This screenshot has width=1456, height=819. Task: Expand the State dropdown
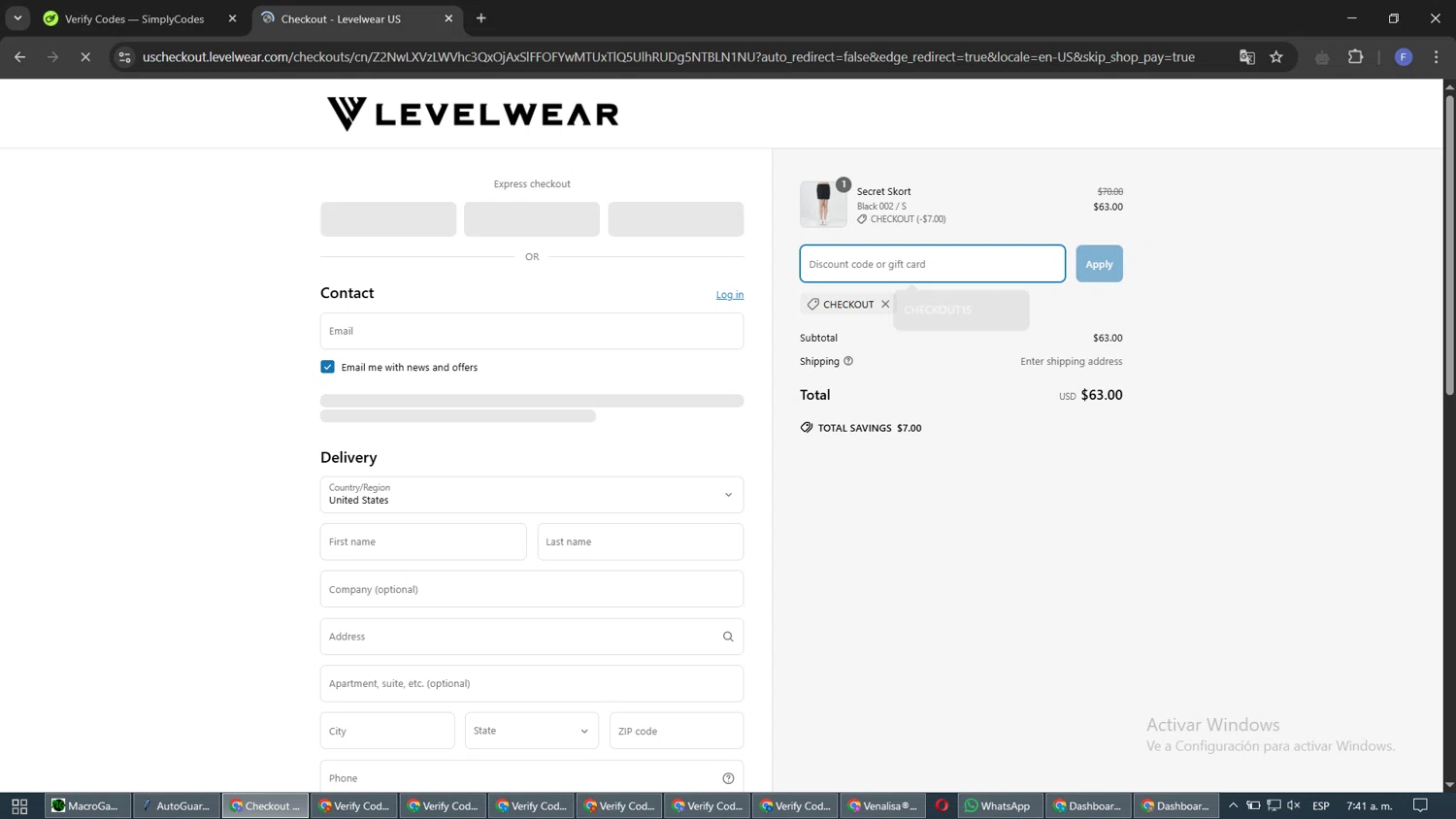tap(532, 731)
